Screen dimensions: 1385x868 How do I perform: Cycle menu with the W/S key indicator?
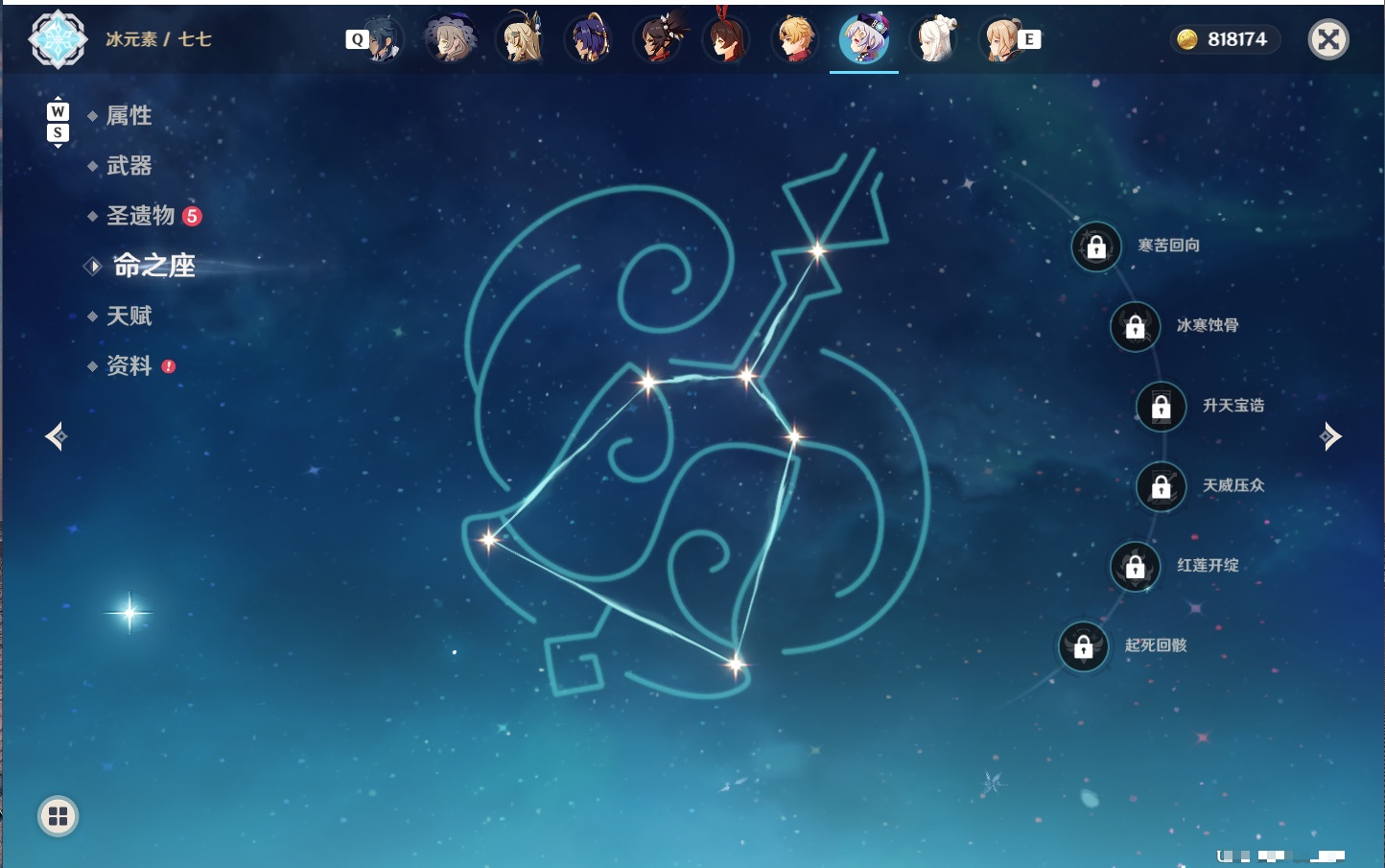(x=58, y=122)
